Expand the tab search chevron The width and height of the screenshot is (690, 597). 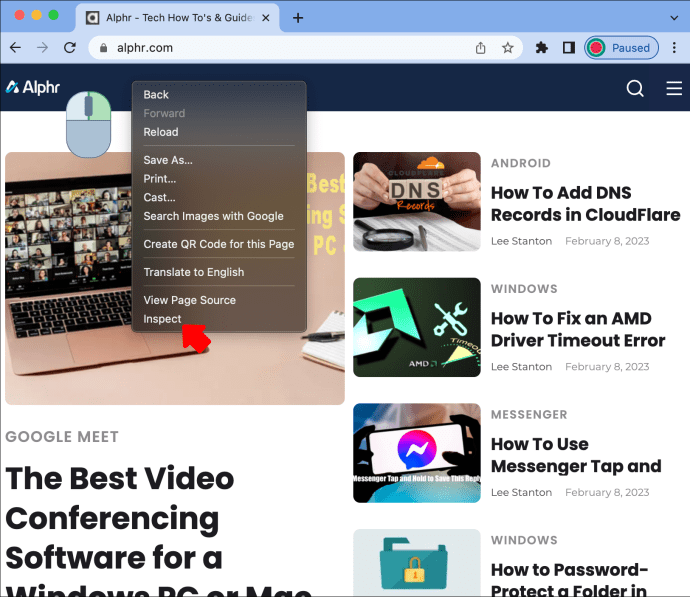[674, 18]
